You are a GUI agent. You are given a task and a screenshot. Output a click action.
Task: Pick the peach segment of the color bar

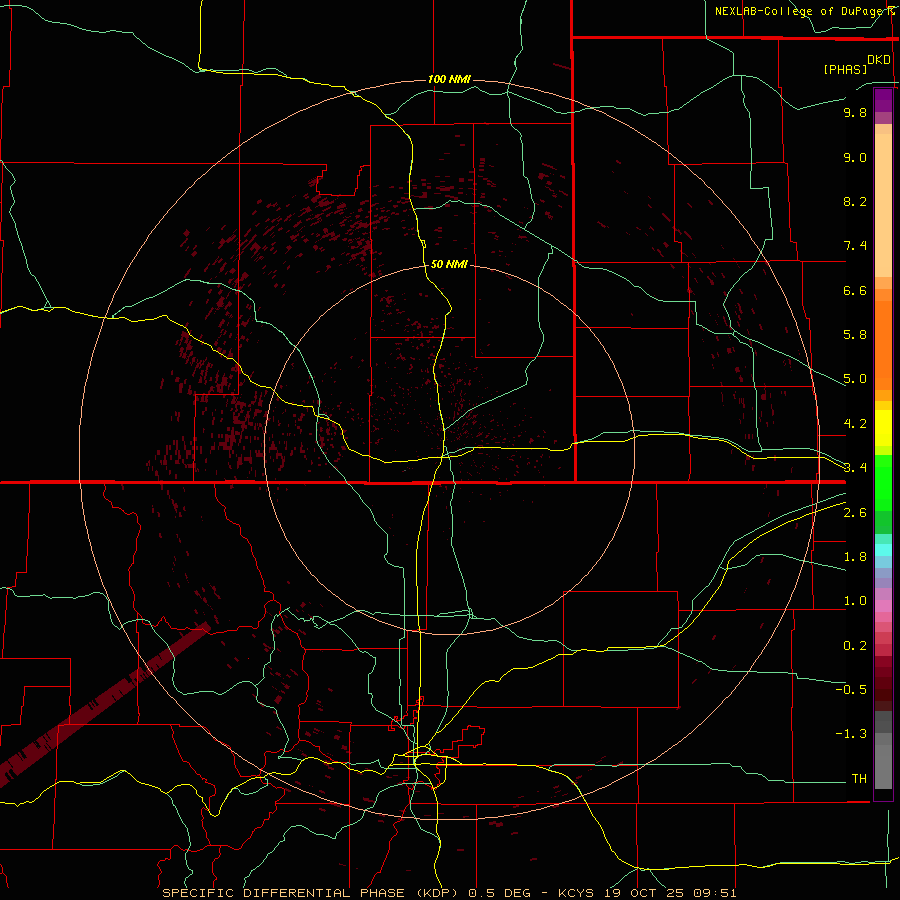(x=883, y=205)
